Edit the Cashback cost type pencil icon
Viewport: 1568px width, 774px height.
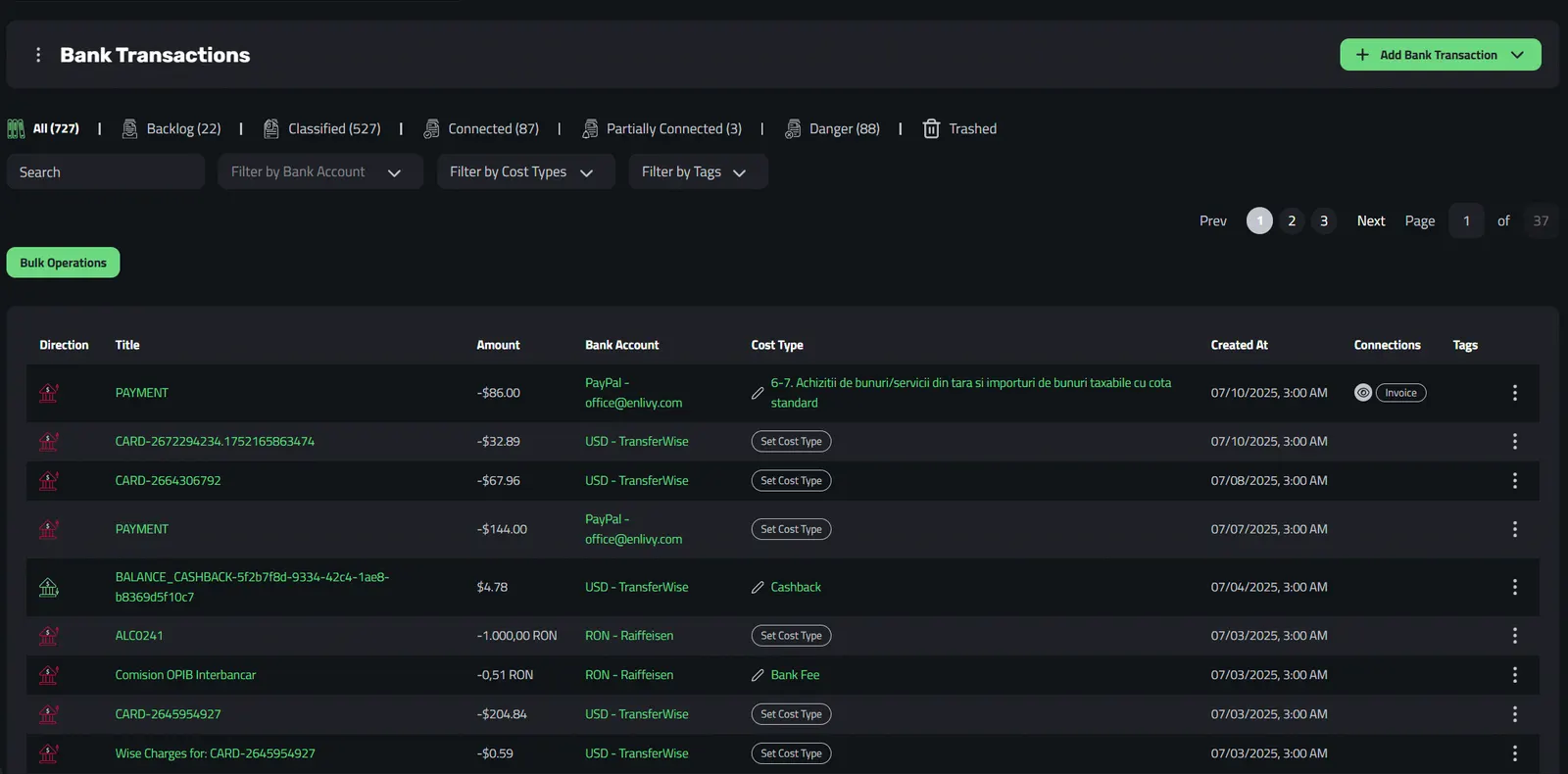click(x=758, y=587)
